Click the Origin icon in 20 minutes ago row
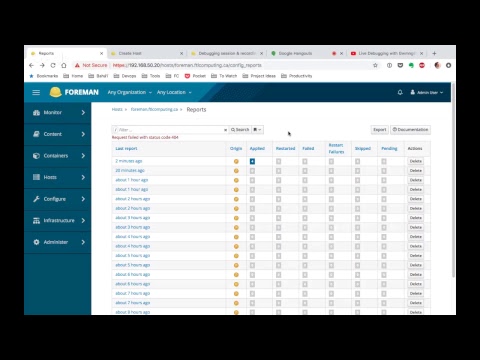Image resolution: width=480 pixels, height=360 pixels. [x=236, y=171]
